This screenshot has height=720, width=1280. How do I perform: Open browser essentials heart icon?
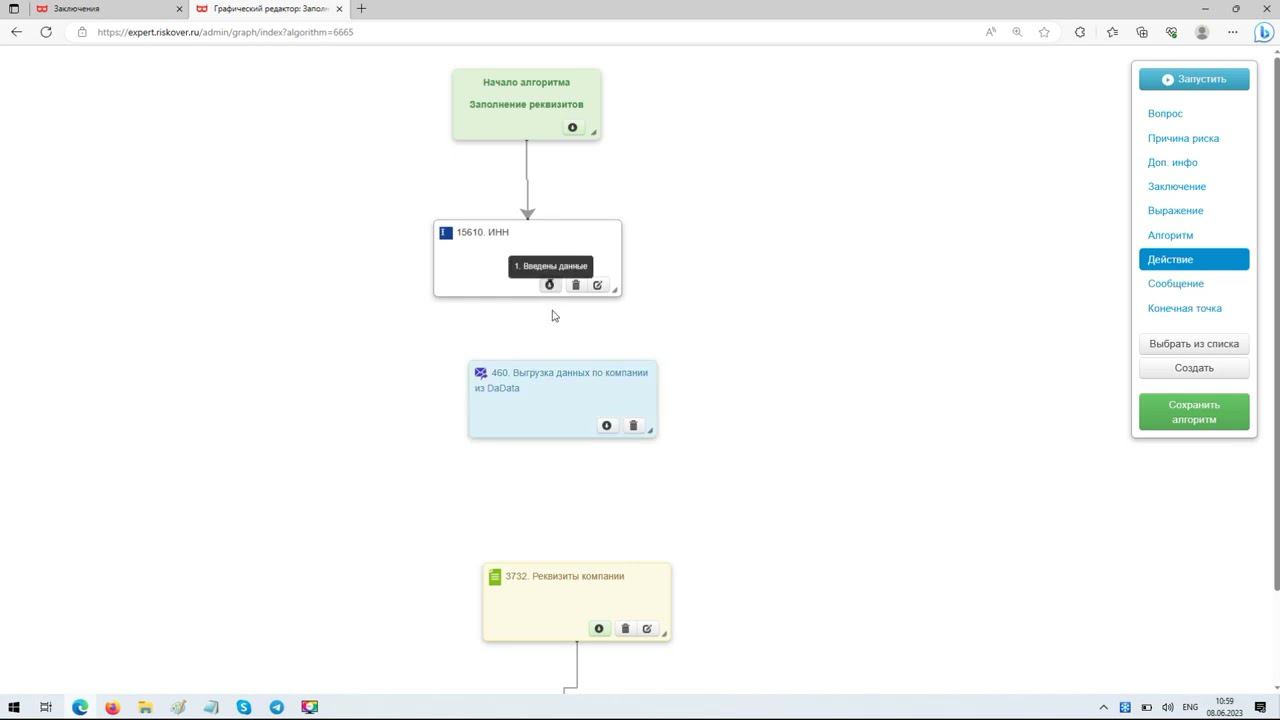(x=1172, y=32)
